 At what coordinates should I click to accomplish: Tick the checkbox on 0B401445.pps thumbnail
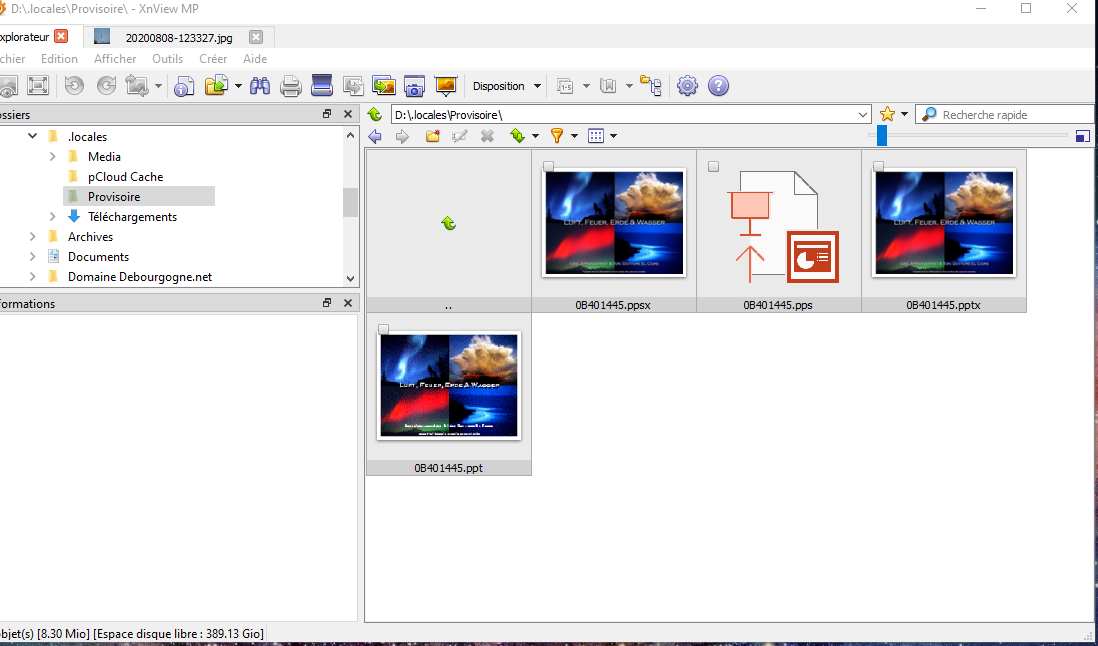(714, 166)
